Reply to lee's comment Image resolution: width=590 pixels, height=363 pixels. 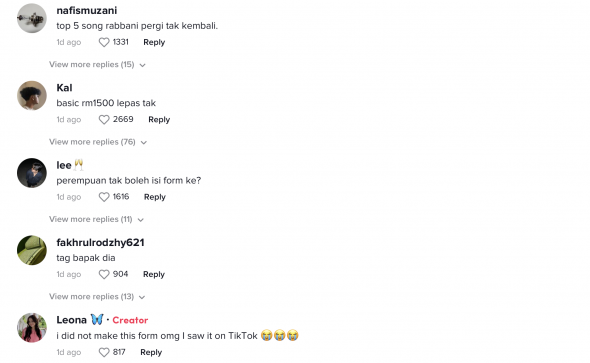pyautogui.click(x=155, y=197)
